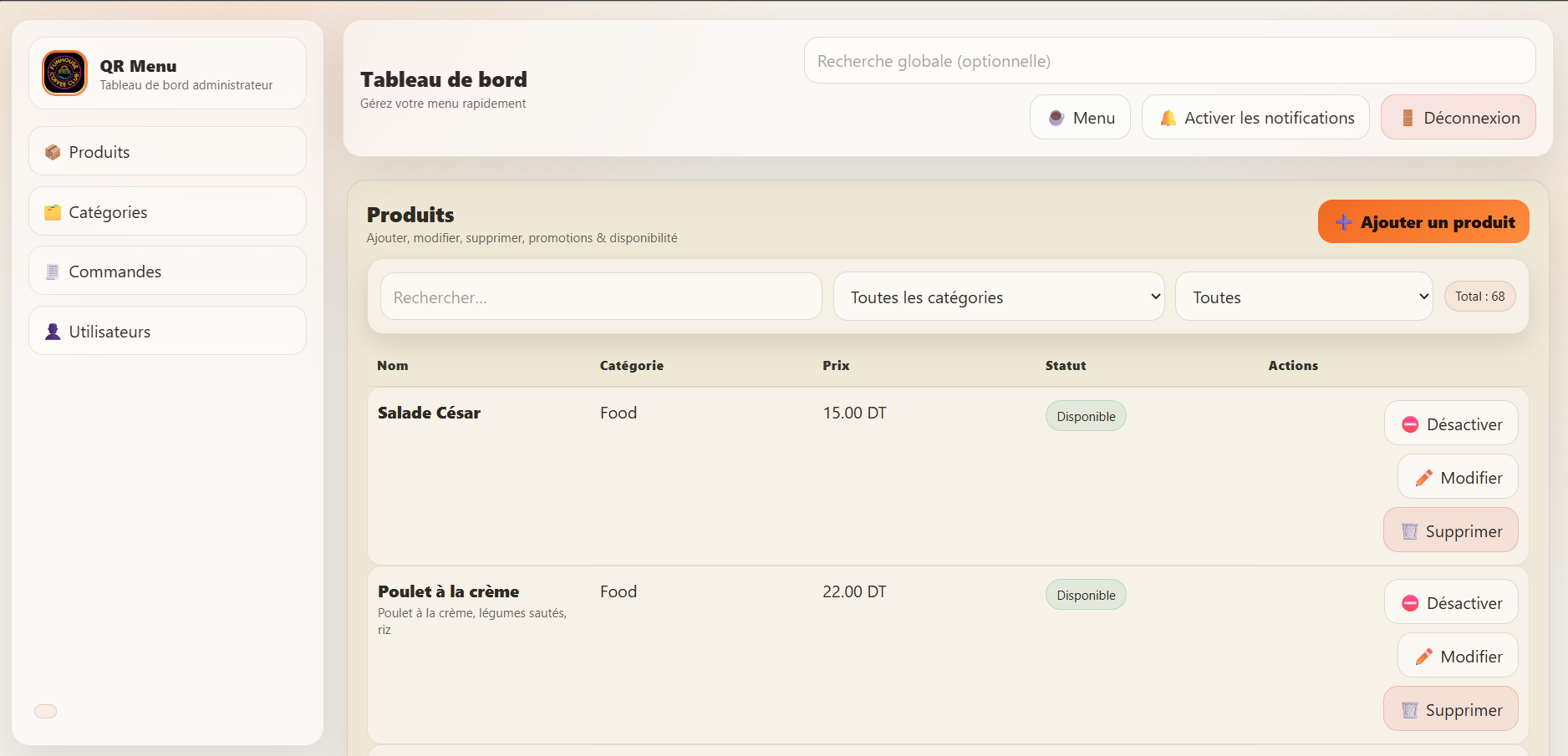Click trash icon for Poulet à la crème

pyautogui.click(x=1409, y=710)
